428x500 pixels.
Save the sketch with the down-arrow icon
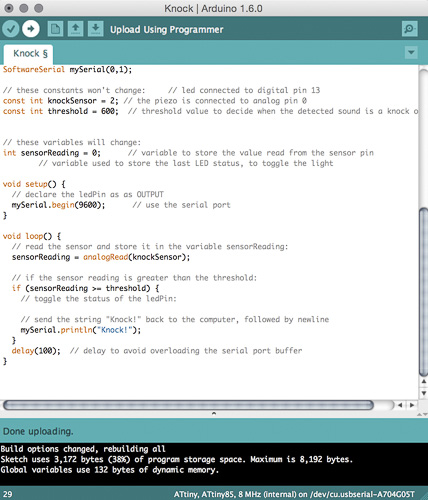pos(95,29)
